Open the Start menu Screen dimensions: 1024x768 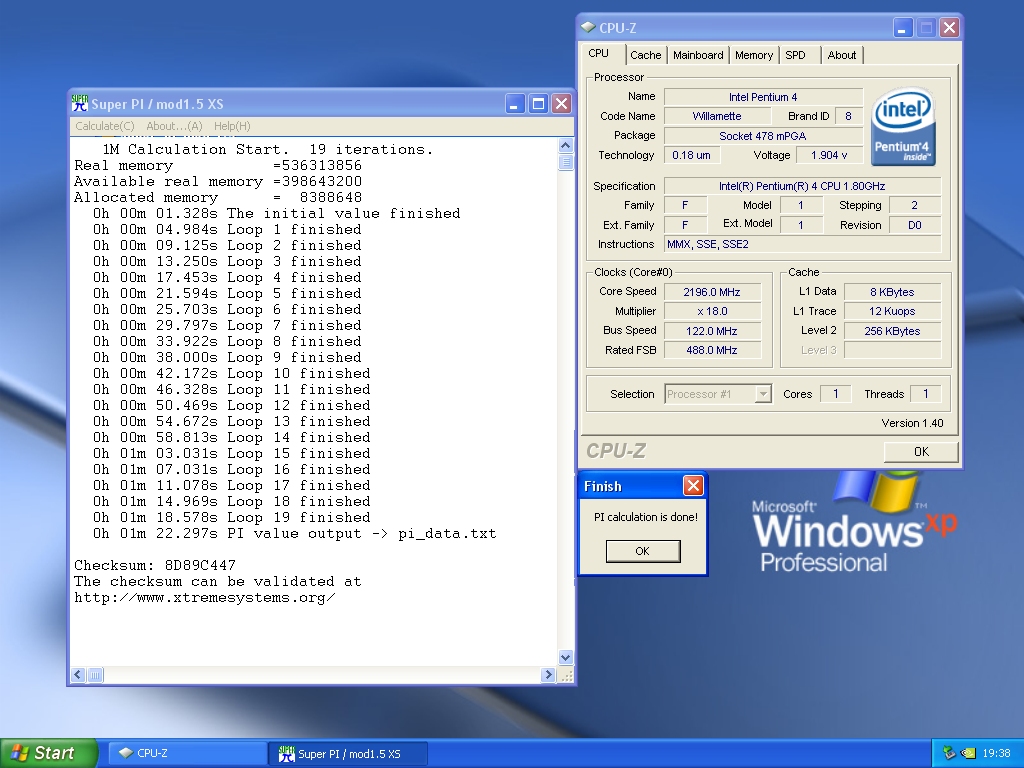click(x=48, y=753)
